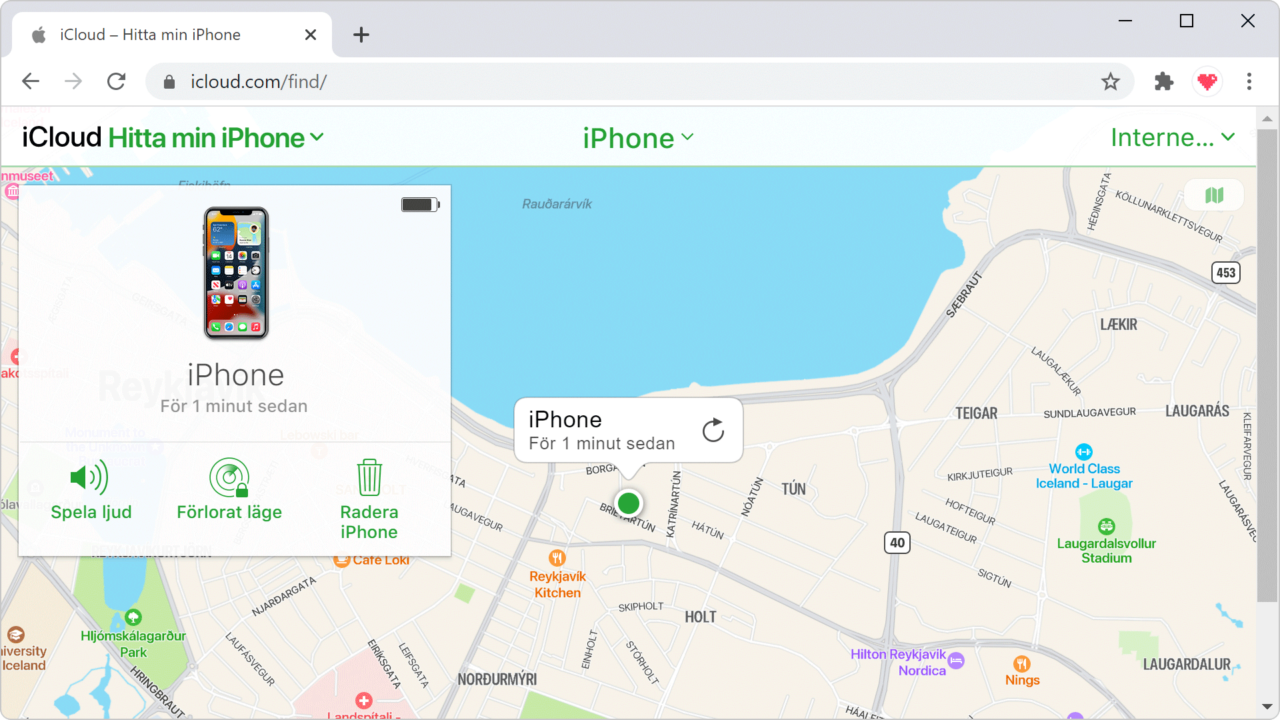Open a new browser tab

(x=361, y=35)
